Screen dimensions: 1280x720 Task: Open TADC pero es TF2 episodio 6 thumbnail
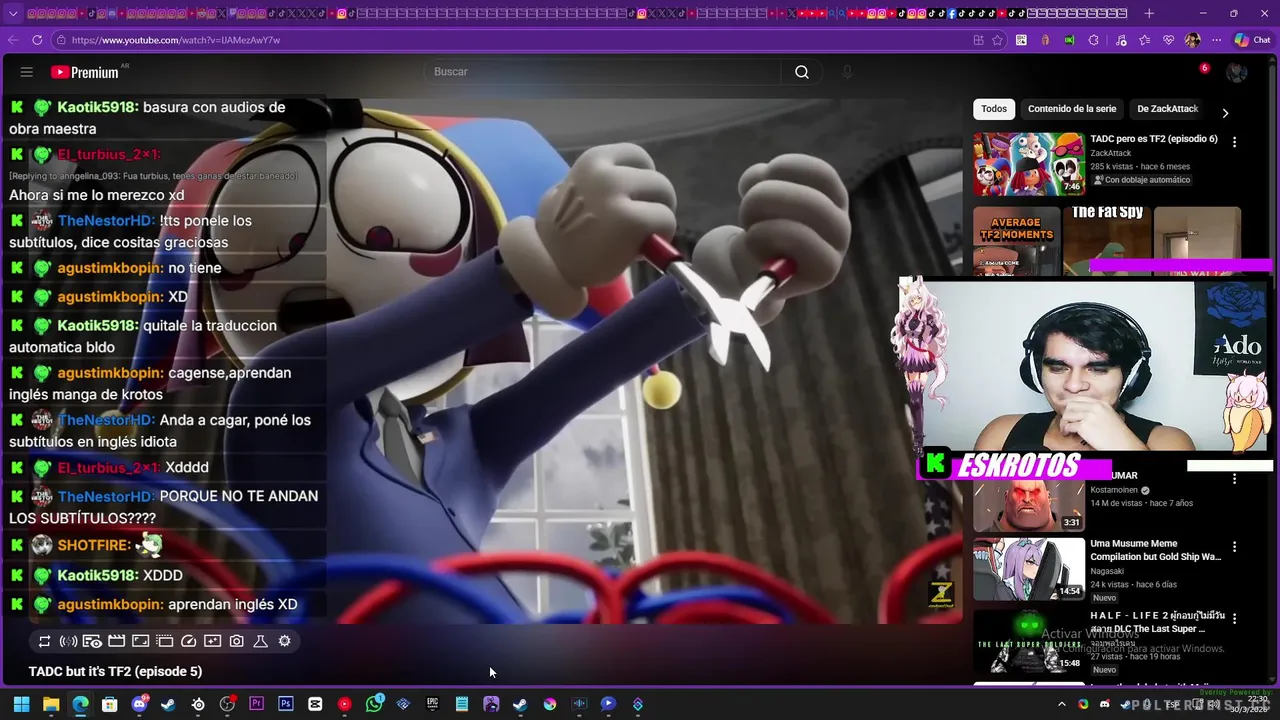(1029, 164)
